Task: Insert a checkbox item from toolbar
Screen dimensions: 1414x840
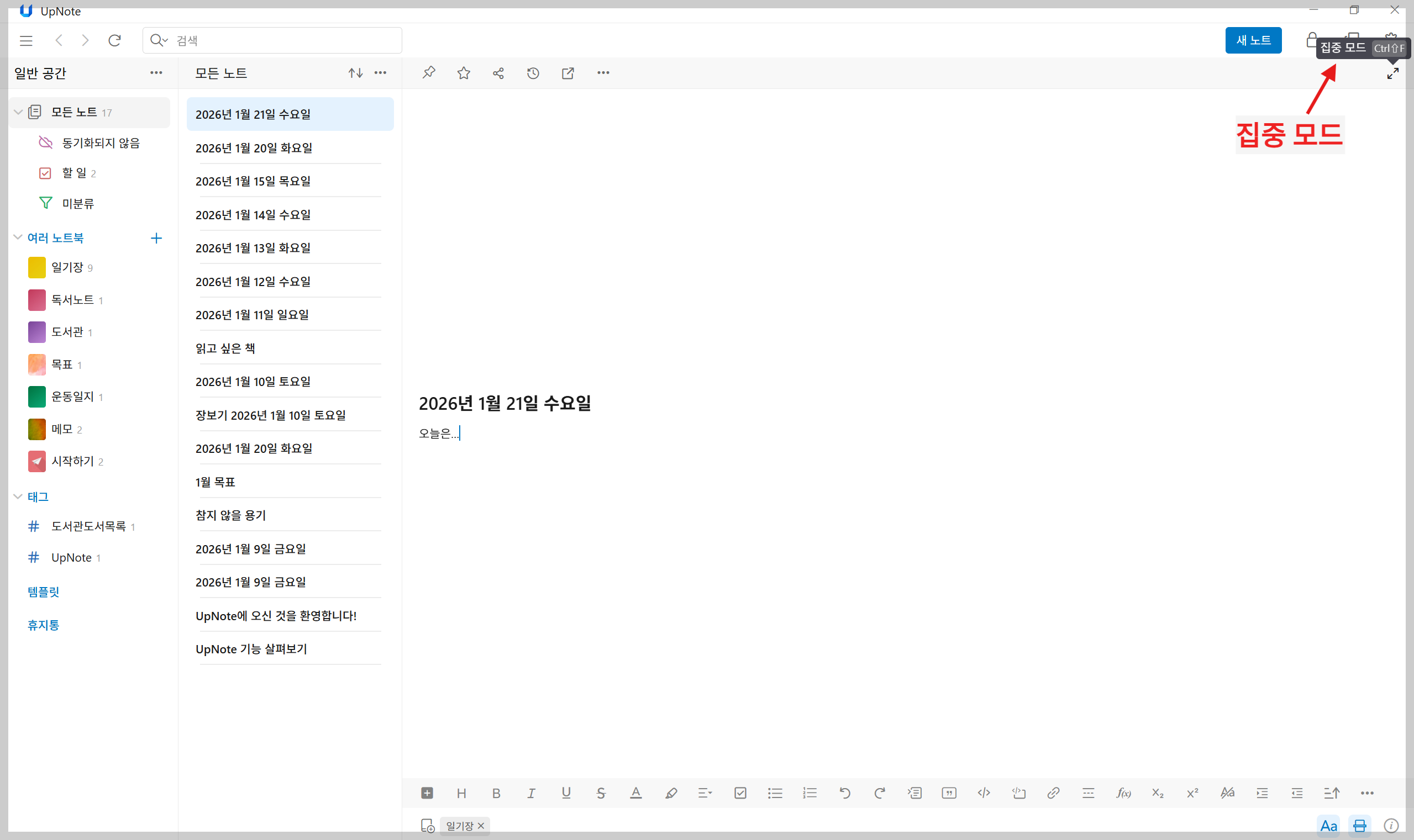Action: pyautogui.click(x=740, y=793)
